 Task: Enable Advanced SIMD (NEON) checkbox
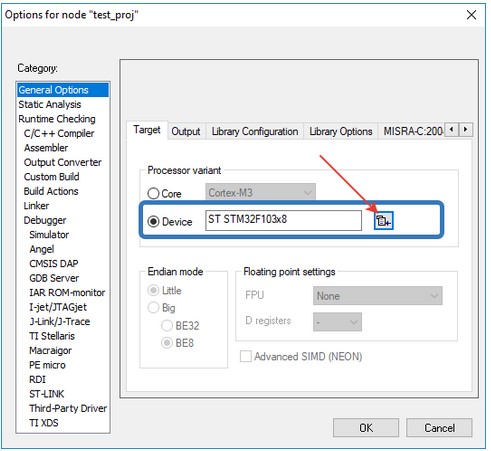(x=246, y=356)
